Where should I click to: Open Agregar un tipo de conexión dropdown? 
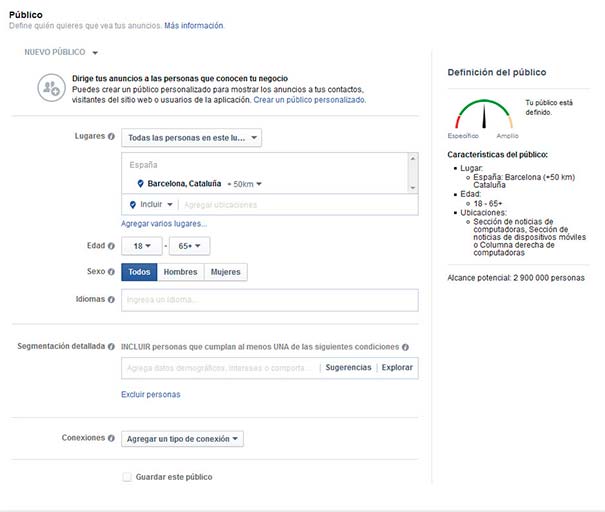183,439
